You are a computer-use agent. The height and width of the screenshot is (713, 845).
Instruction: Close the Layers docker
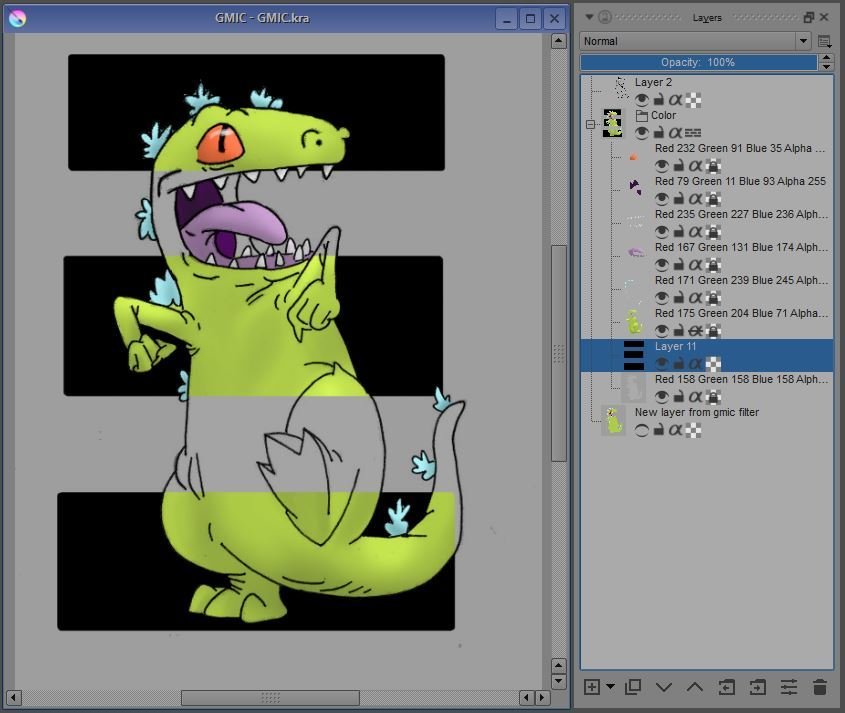(823, 17)
